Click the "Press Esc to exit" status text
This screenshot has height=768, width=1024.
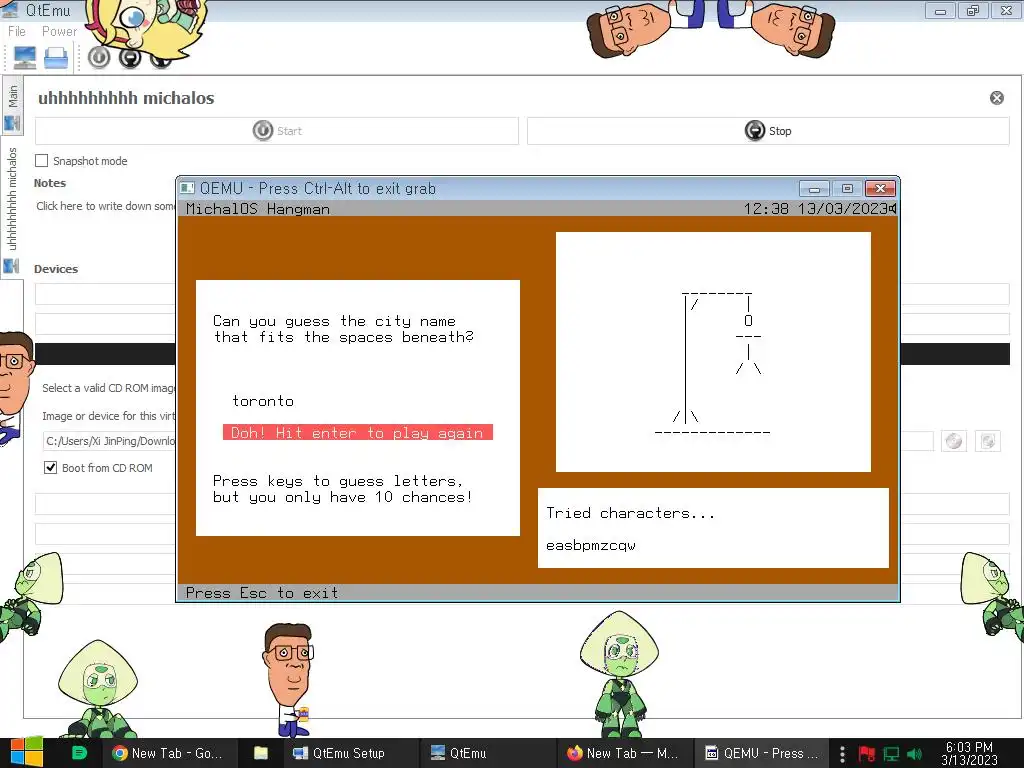pos(261,593)
